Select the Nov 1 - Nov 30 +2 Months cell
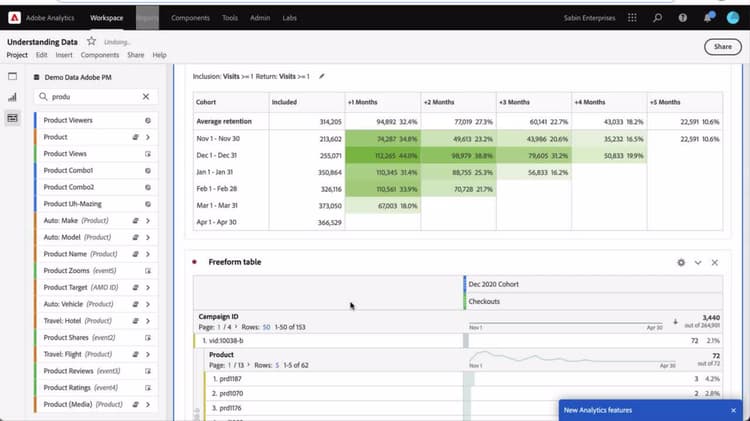750x421 pixels. [458, 139]
